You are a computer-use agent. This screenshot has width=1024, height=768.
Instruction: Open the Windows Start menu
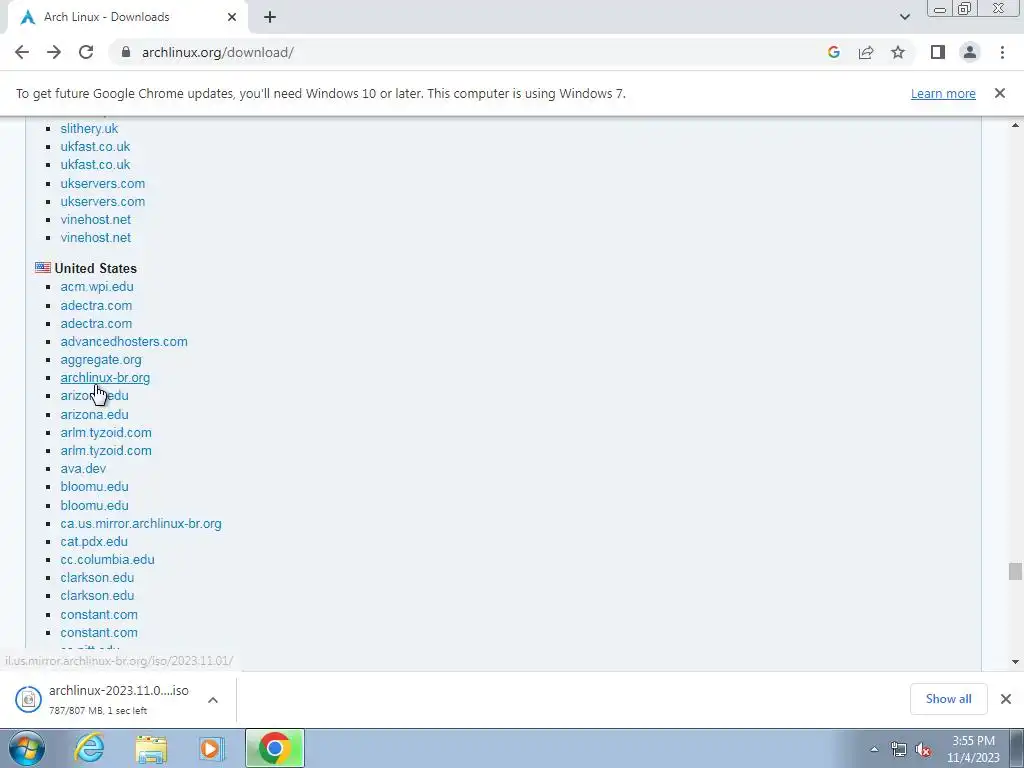[27, 749]
